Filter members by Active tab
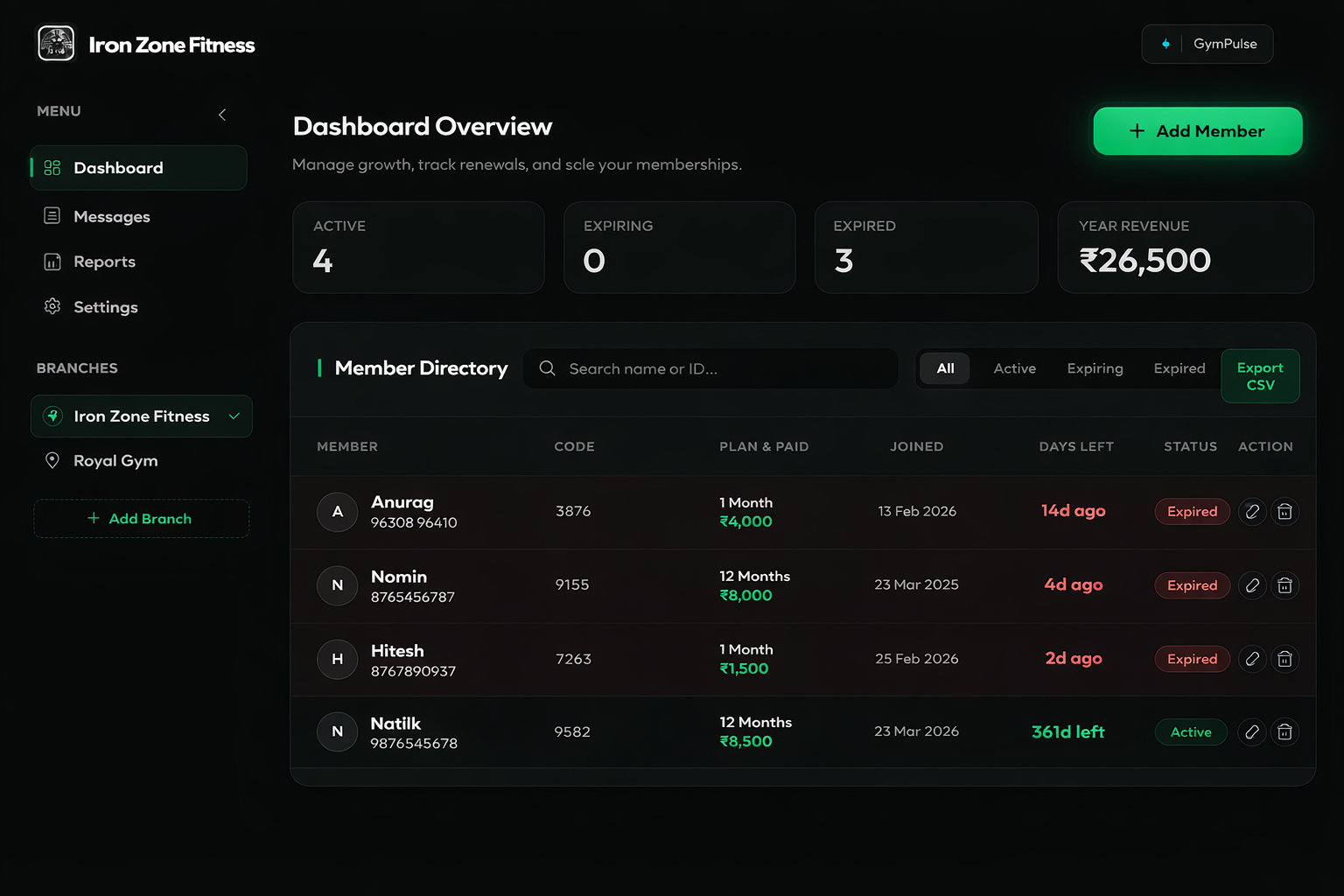 (1014, 368)
